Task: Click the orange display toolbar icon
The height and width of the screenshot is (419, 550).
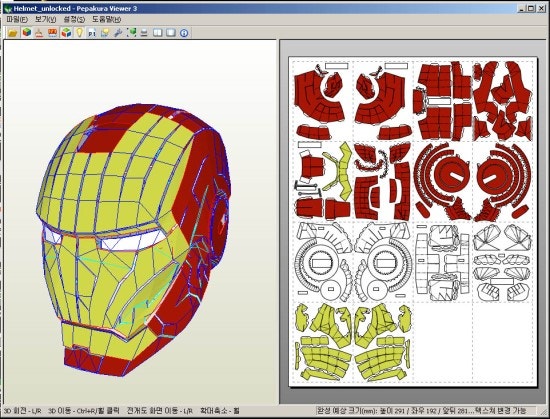Action: pyautogui.click(x=52, y=33)
